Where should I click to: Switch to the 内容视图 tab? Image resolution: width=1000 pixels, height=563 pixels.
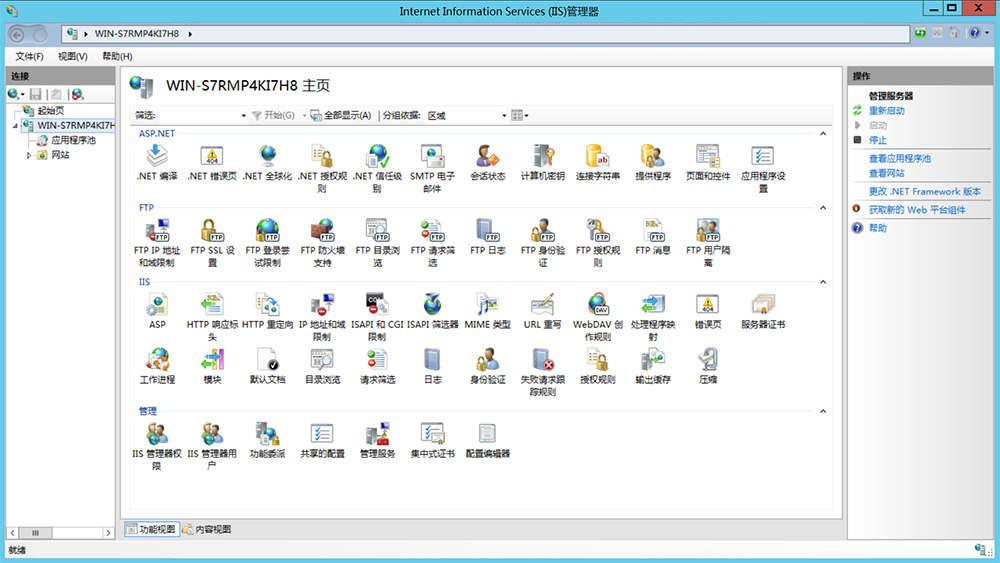tap(207, 529)
